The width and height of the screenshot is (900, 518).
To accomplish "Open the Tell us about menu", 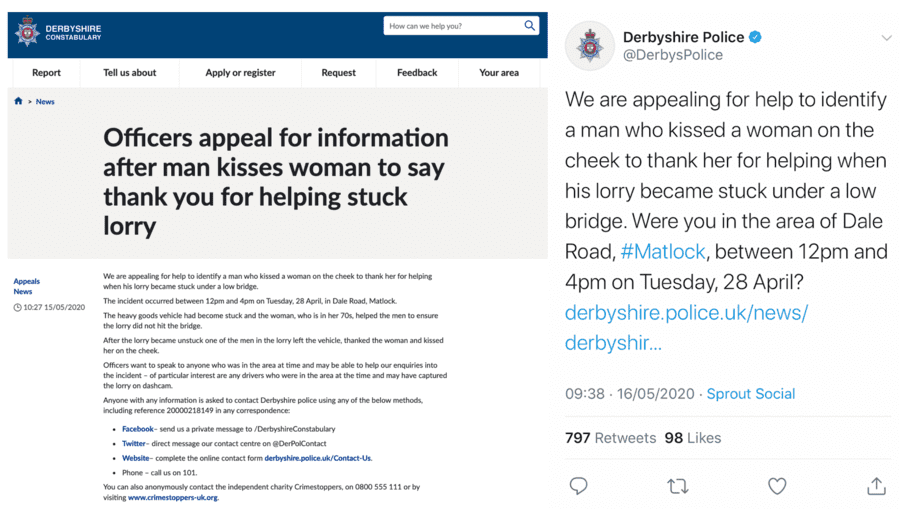I will (x=130, y=73).
